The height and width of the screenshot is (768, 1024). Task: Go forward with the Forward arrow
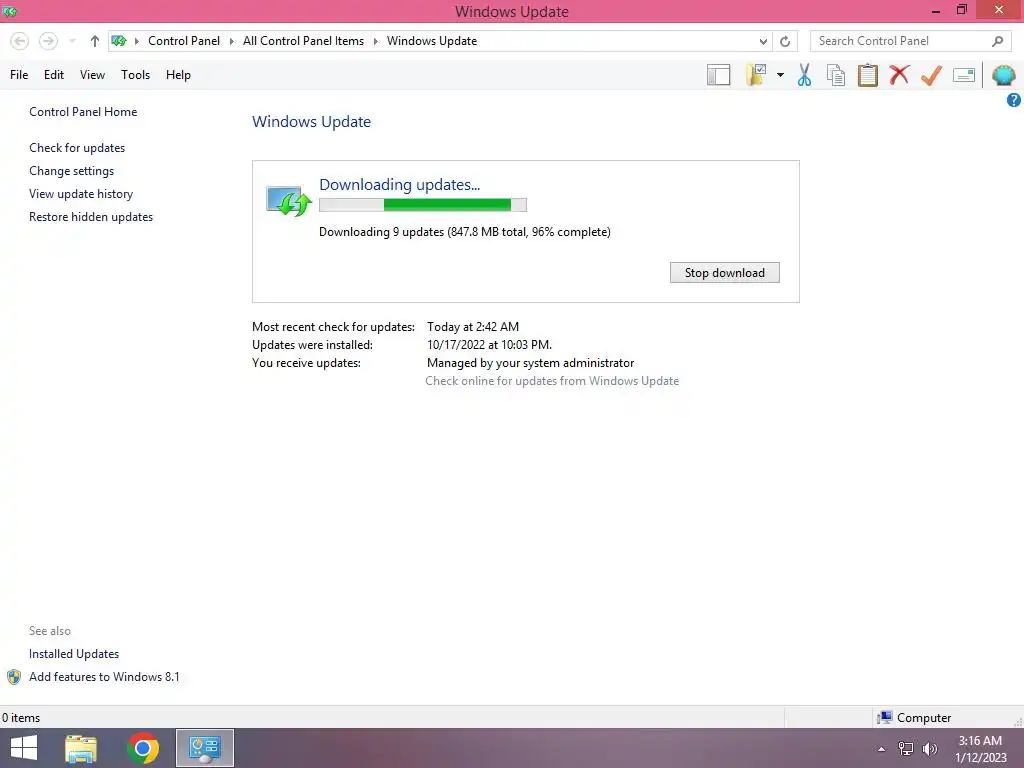[48, 41]
